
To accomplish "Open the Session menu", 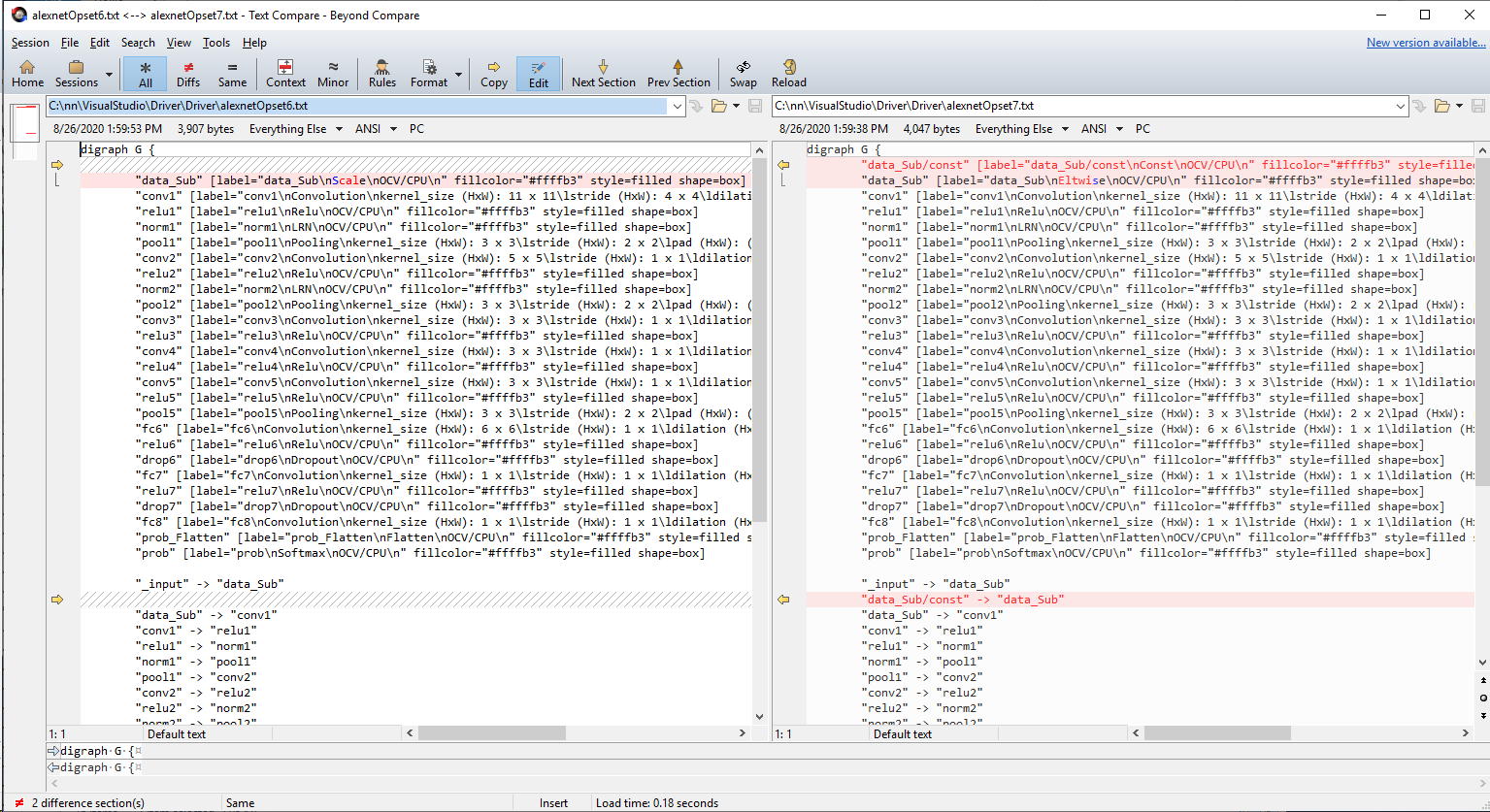I will (x=30, y=42).
